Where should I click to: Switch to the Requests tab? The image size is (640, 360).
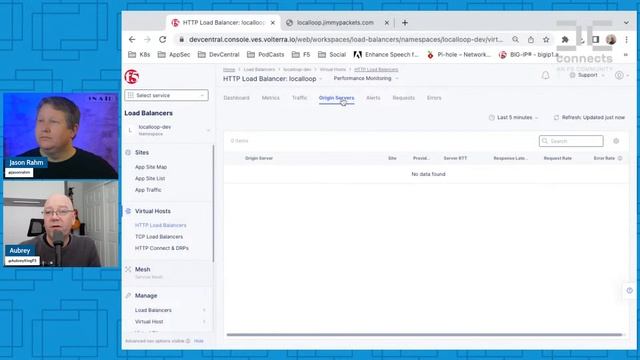click(404, 98)
